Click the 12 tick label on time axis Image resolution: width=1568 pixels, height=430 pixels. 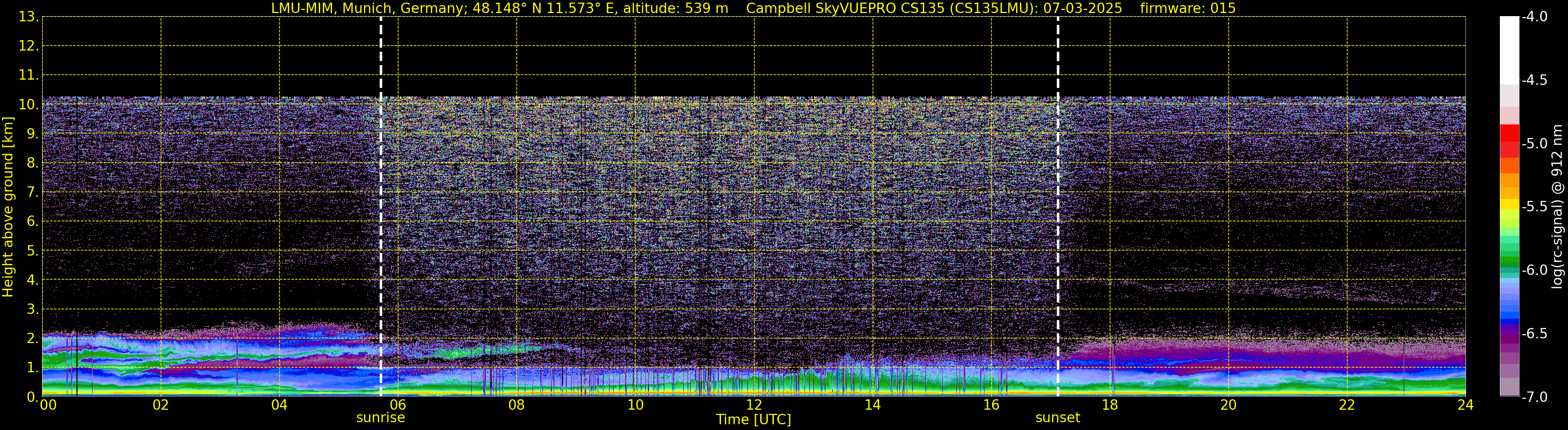(x=754, y=405)
